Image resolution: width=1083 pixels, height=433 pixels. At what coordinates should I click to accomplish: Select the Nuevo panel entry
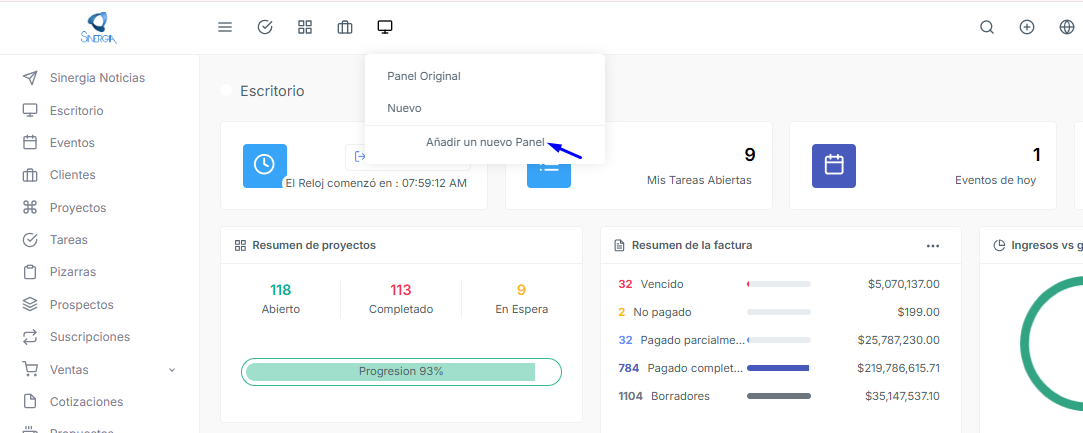(404, 108)
